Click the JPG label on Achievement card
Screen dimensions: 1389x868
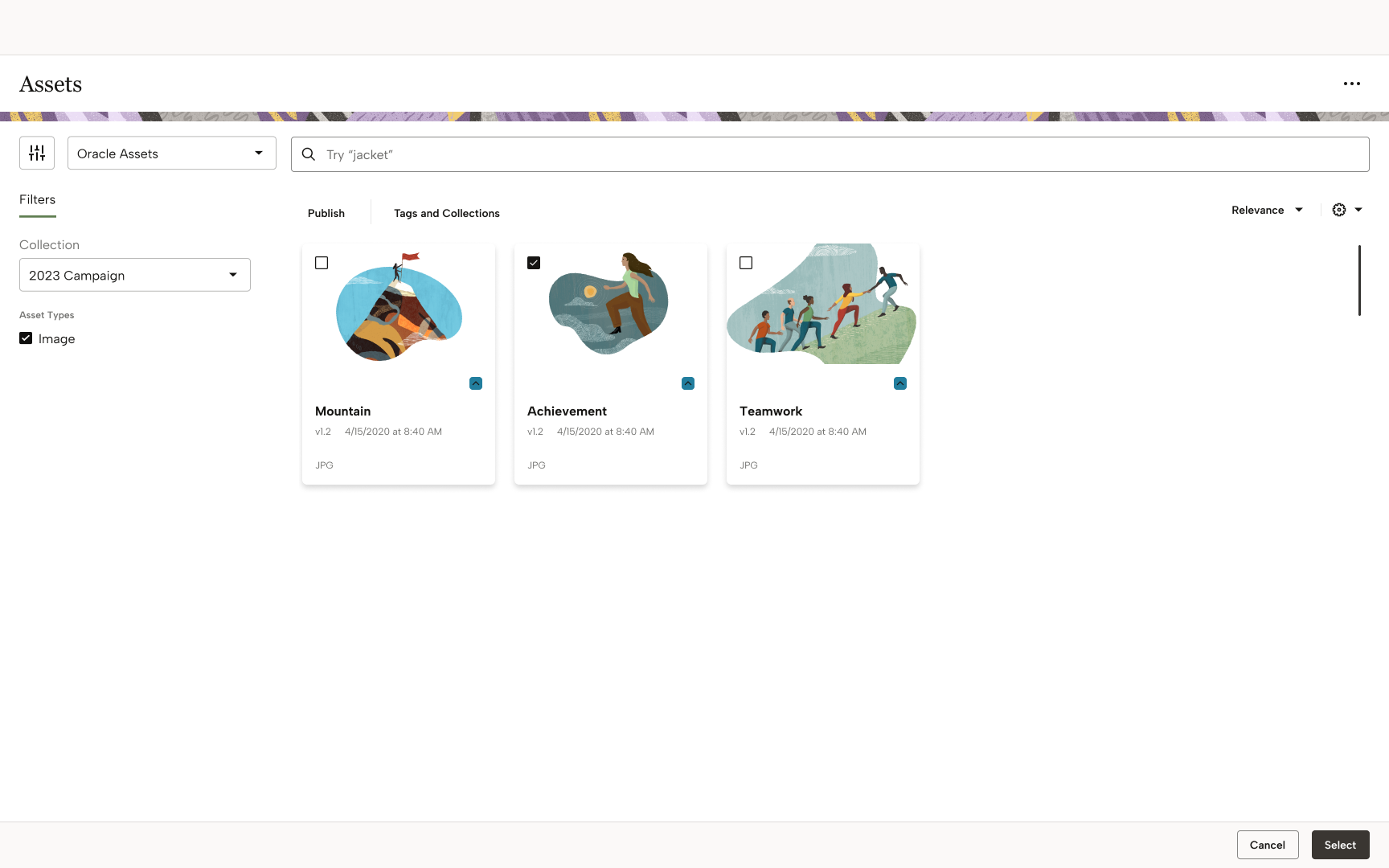pyautogui.click(x=536, y=465)
